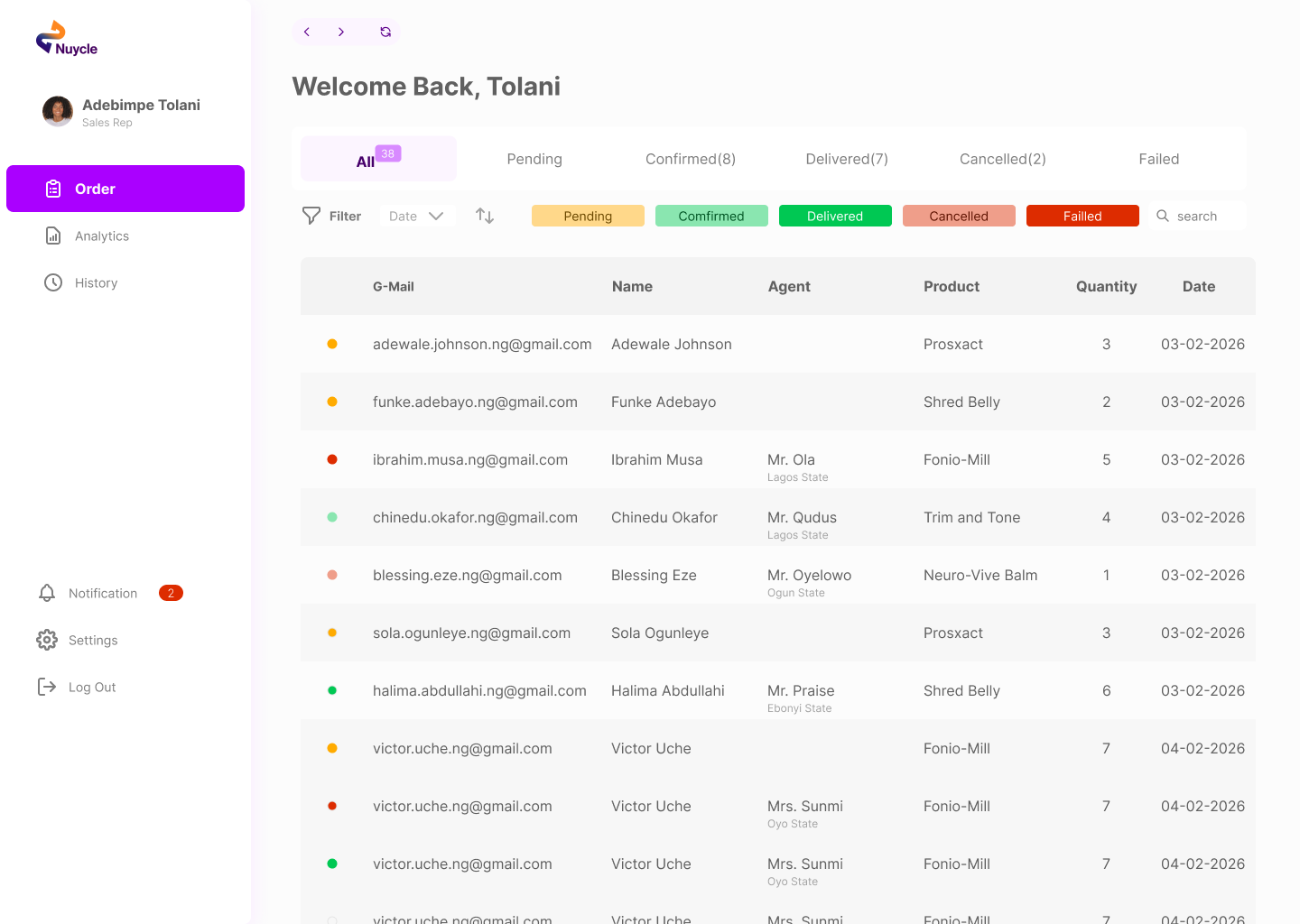
Task: Click the red Failled status chip
Action: (x=1082, y=216)
